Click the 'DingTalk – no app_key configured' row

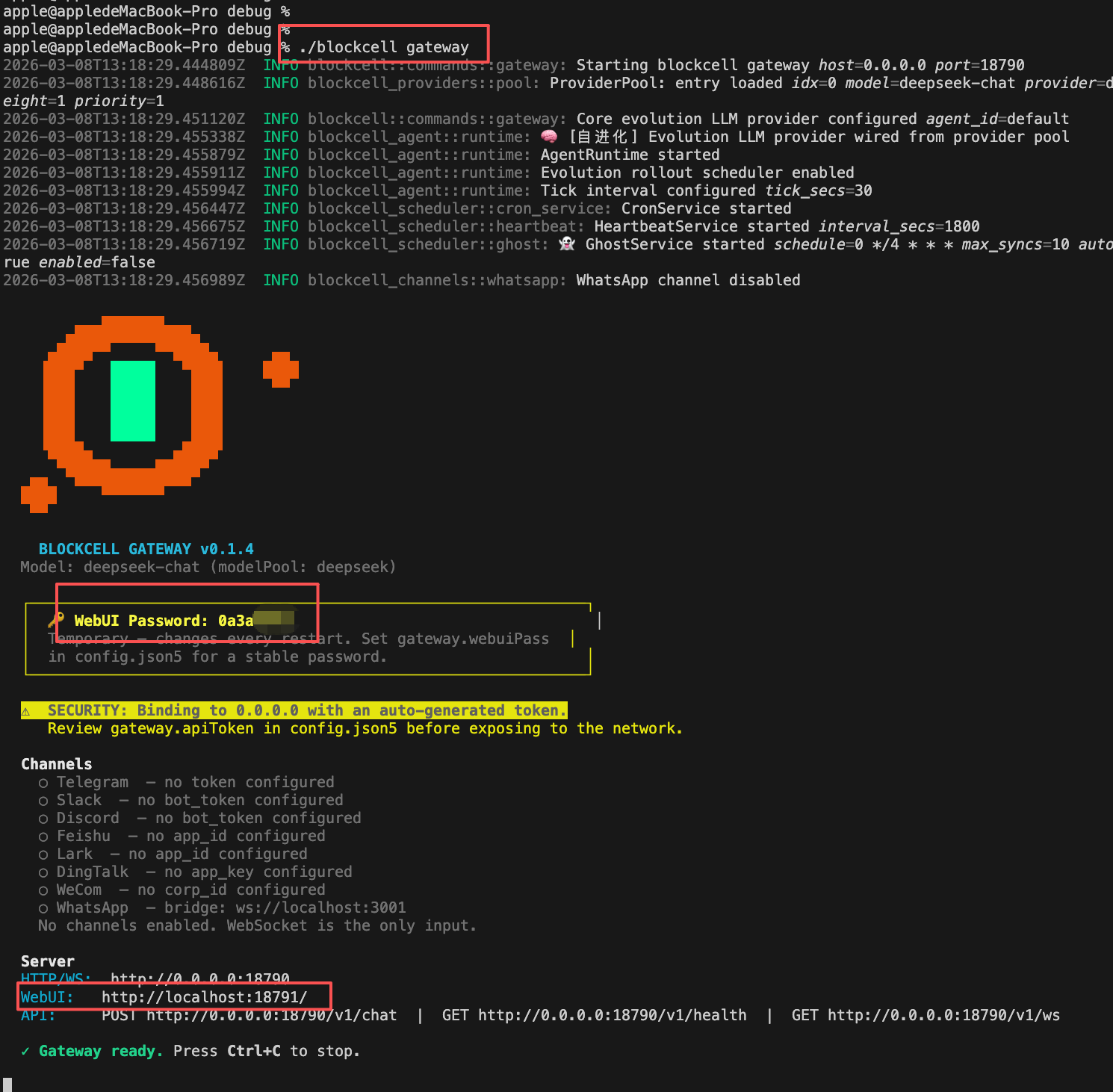coord(196,872)
